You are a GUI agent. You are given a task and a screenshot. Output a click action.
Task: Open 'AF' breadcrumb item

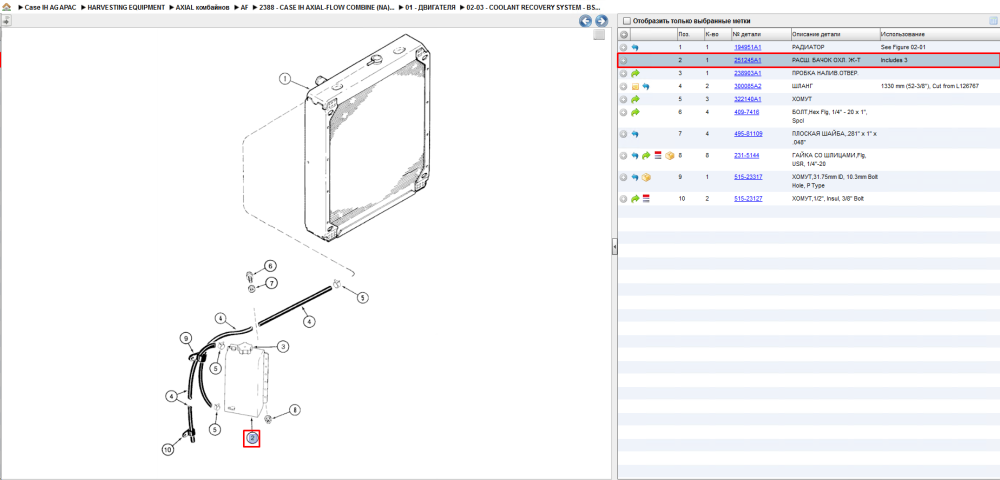(245, 7)
